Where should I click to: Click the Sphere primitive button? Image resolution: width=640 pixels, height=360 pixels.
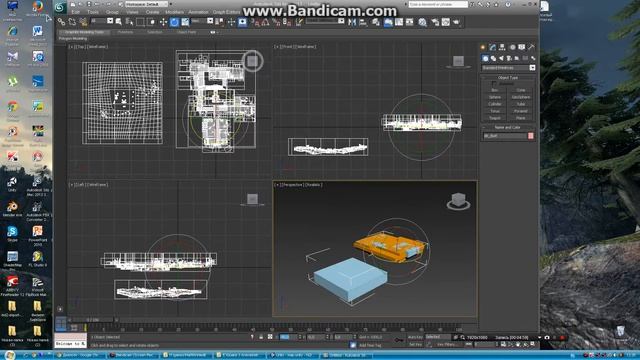point(495,97)
